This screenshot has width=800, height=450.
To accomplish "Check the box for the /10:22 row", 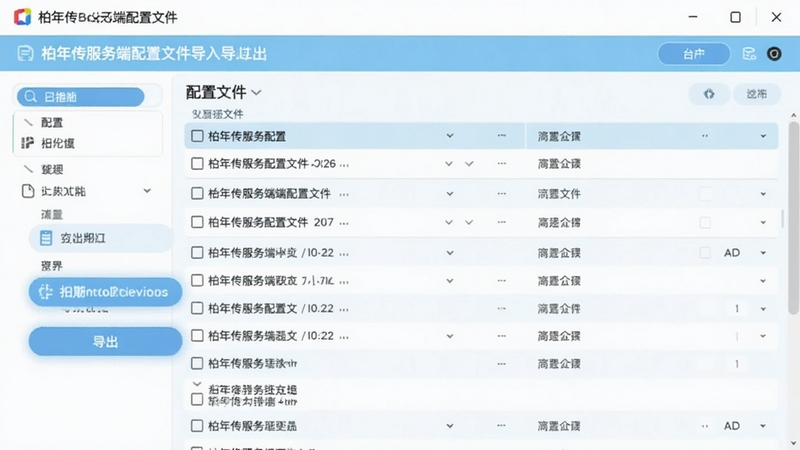I will [197, 336].
